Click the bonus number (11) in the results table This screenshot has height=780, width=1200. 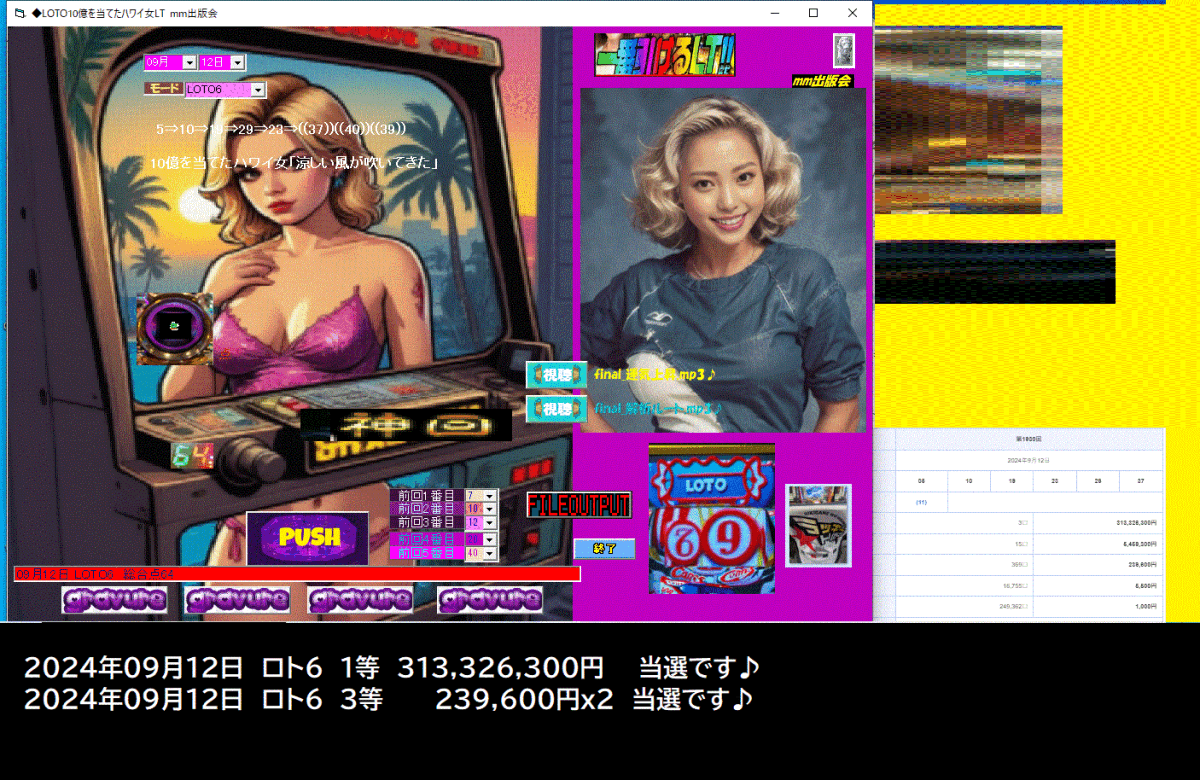point(921,502)
